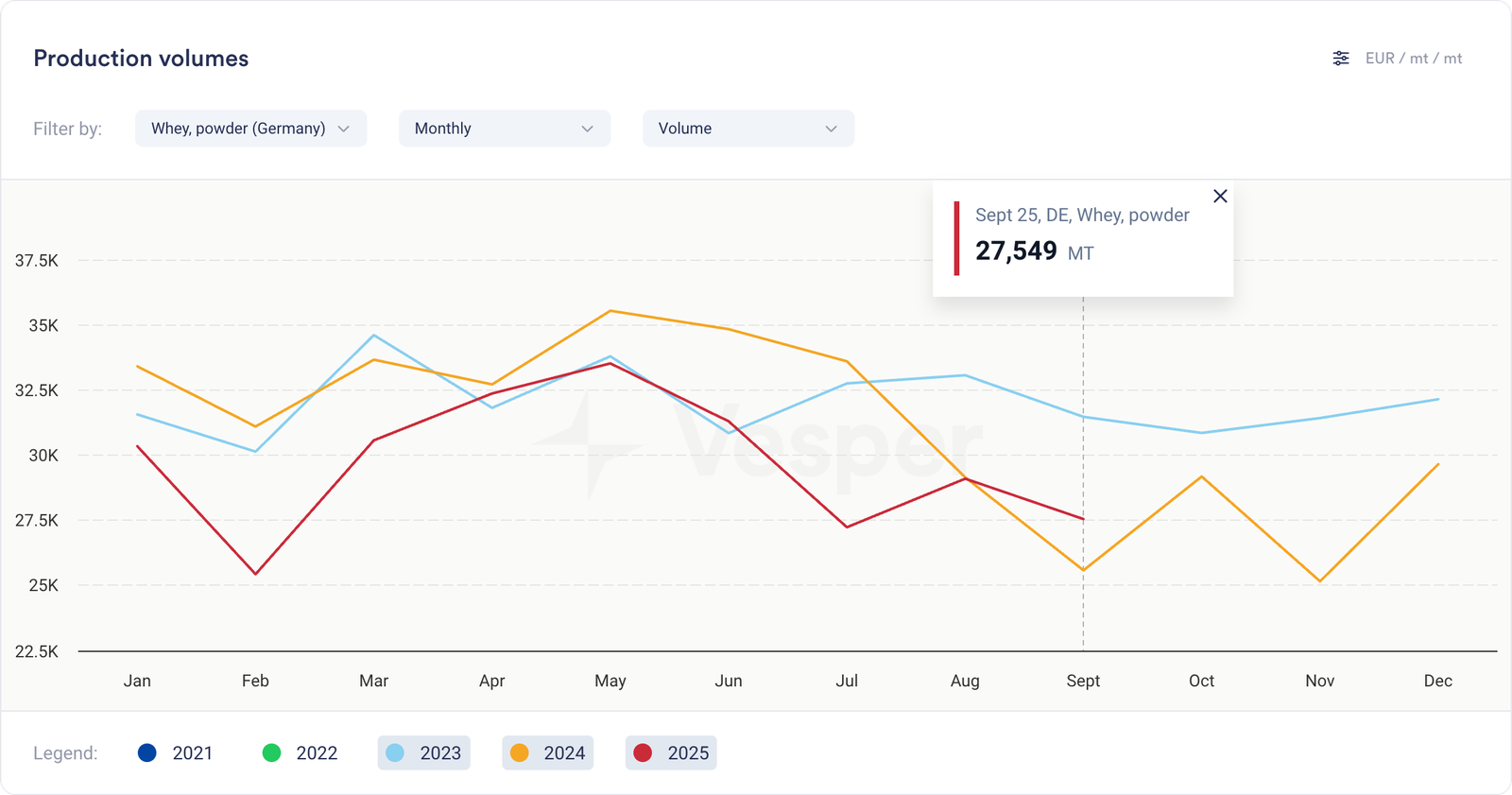Click the 2025 red legend dot

pos(643,752)
